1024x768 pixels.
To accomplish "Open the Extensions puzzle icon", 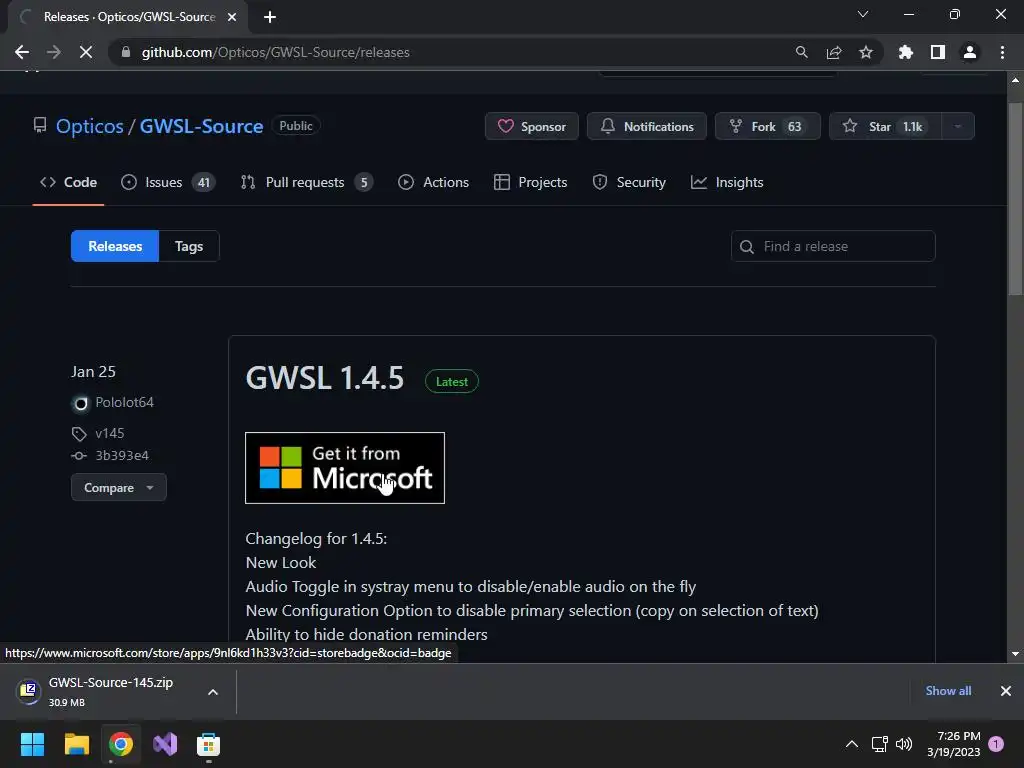I will click(906, 52).
